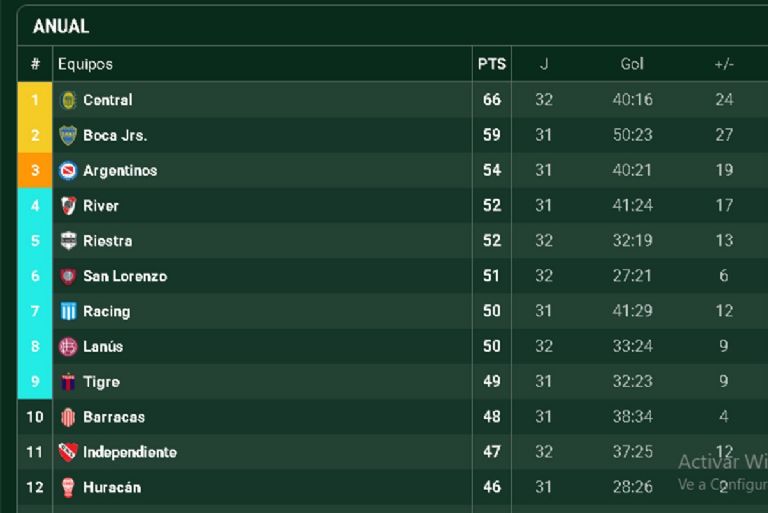
Task: Click the Huracán team crest icon
Action: click(68, 487)
